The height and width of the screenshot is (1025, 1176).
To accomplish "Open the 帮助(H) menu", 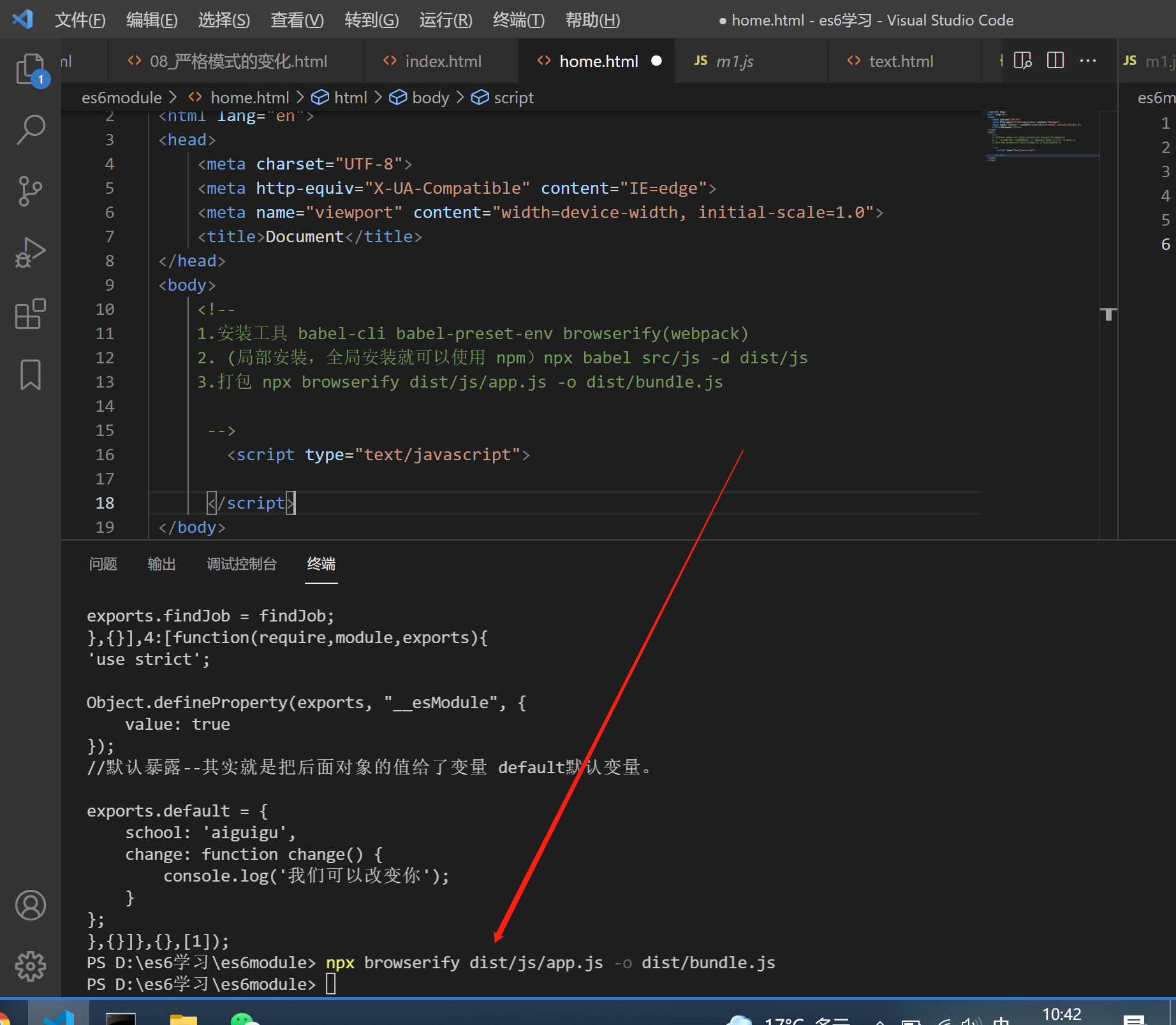I will pos(592,20).
